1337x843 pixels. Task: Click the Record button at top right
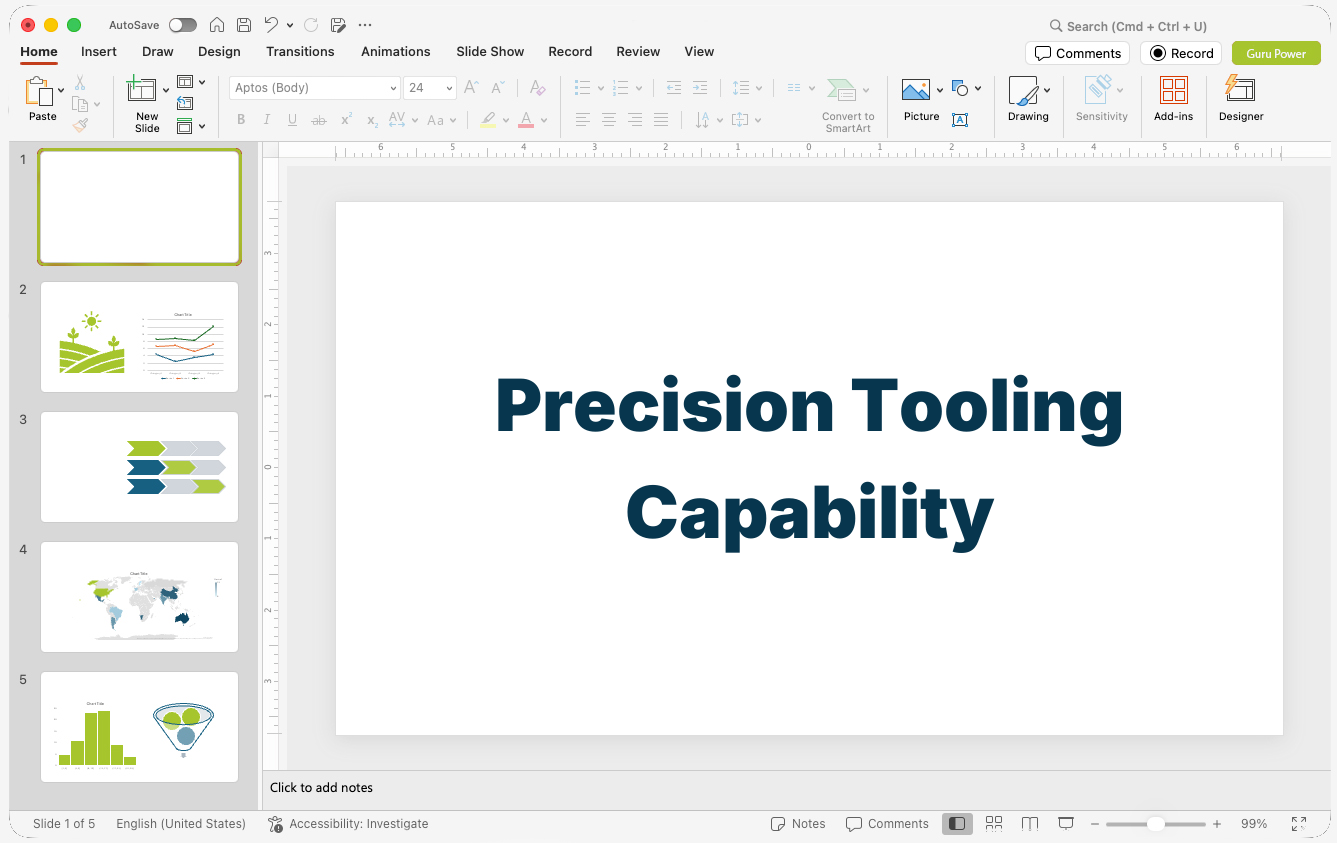point(1181,53)
